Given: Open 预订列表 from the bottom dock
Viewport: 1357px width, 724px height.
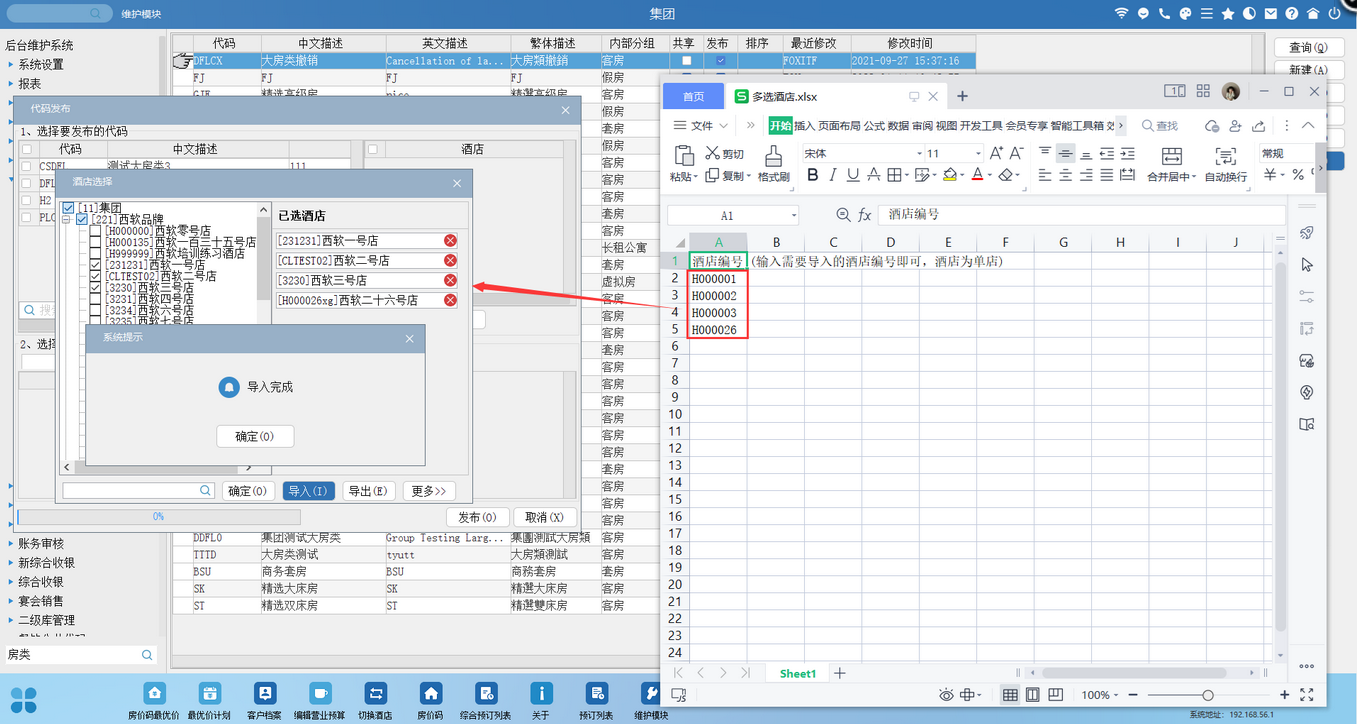Looking at the screenshot, I should pyautogui.click(x=597, y=694).
